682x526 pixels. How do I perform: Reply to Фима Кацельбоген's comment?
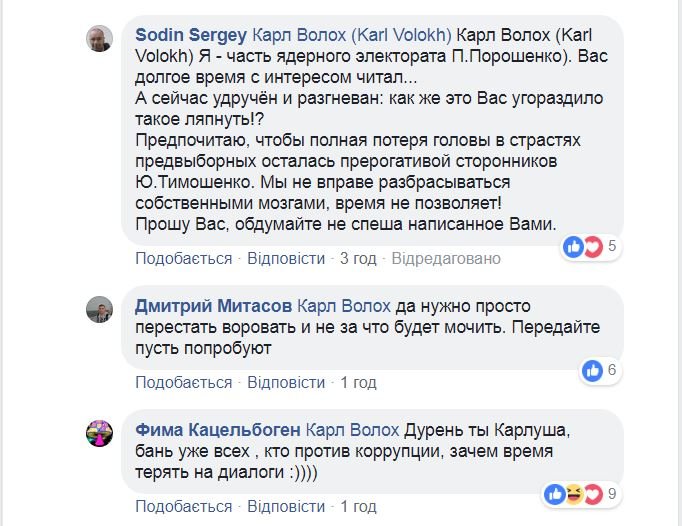tap(285, 507)
